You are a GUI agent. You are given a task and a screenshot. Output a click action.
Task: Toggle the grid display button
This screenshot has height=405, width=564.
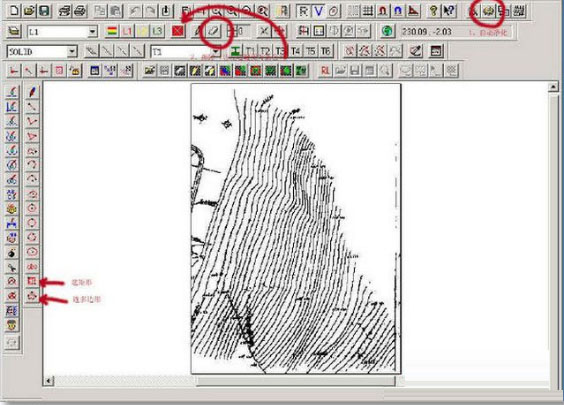coord(367,11)
